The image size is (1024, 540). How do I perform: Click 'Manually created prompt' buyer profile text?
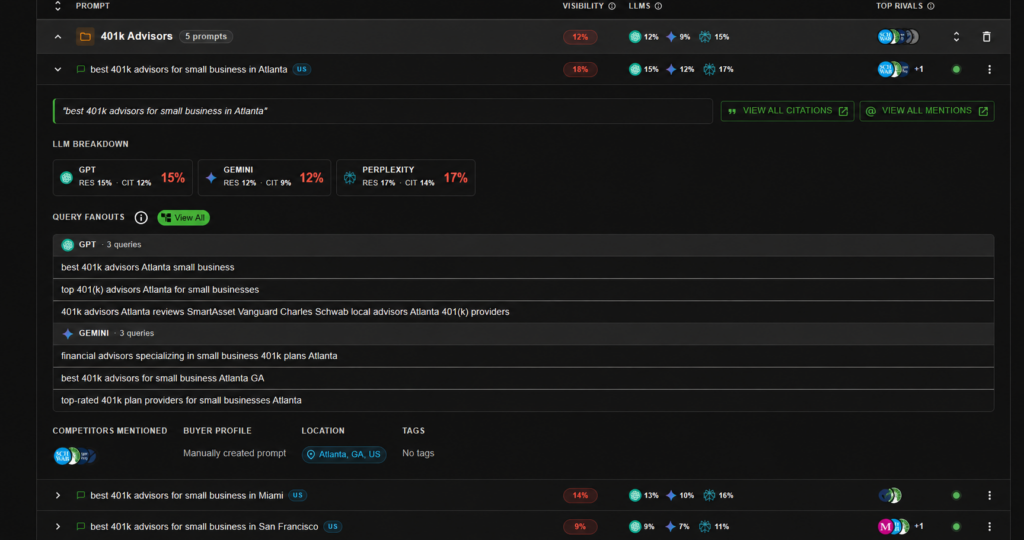click(x=234, y=453)
